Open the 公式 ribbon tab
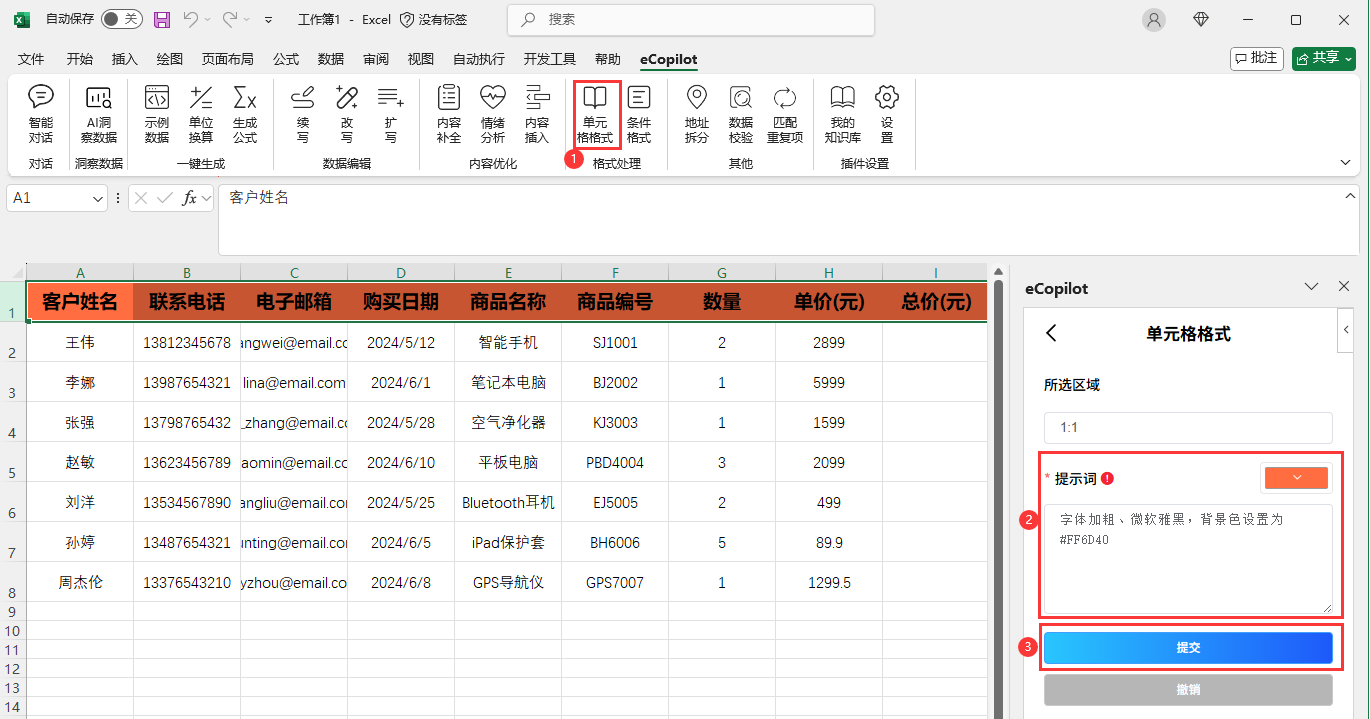1370x719 pixels. [x=286, y=59]
